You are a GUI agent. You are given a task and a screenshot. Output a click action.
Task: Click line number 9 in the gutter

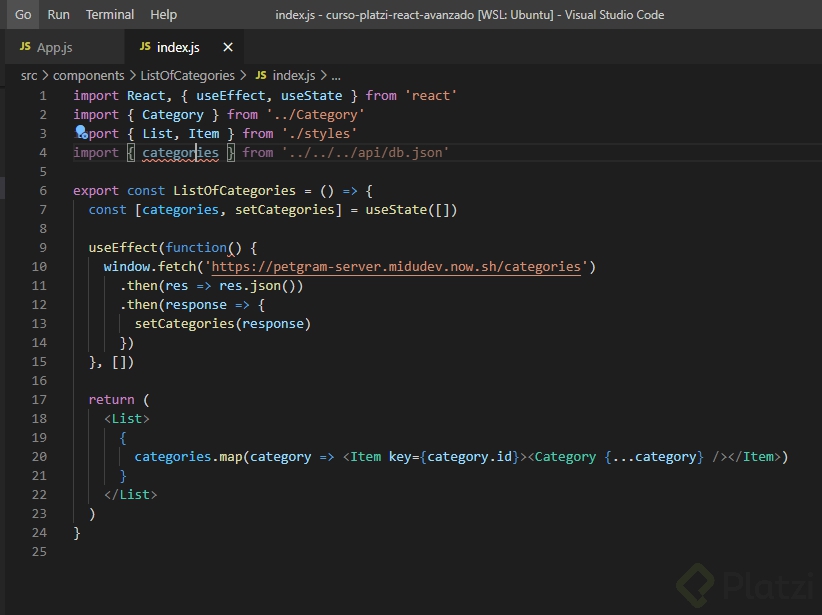42,247
